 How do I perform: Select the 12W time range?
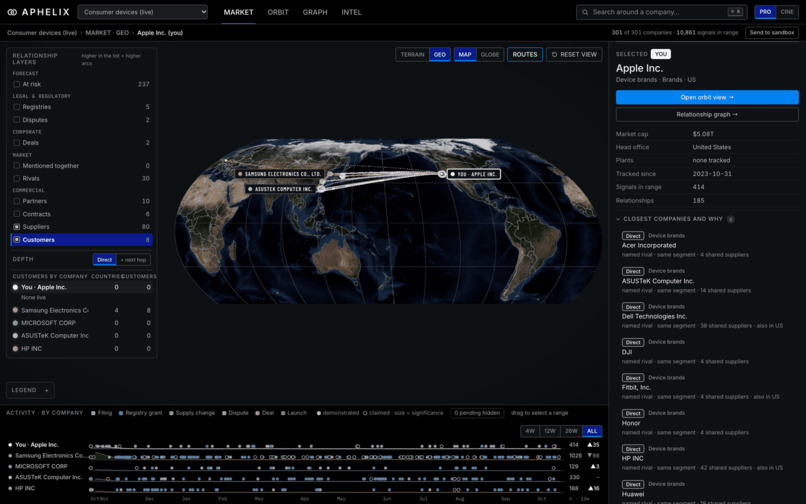click(x=550, y=431)
